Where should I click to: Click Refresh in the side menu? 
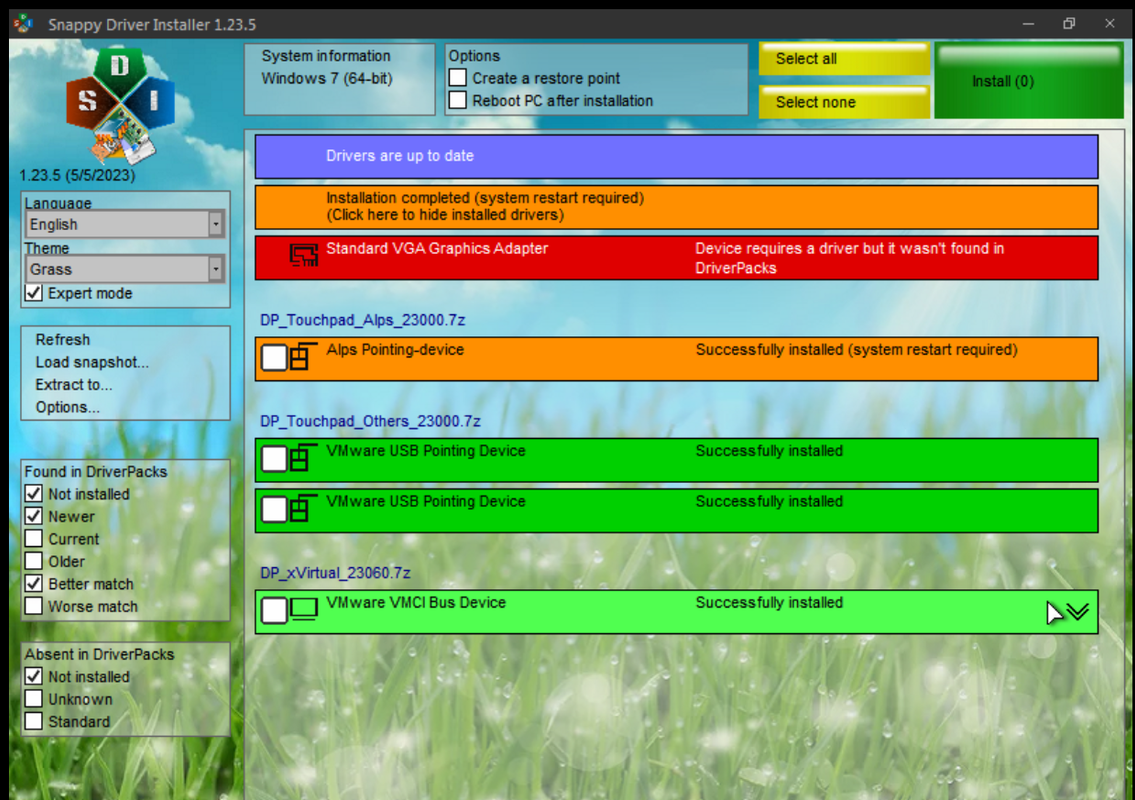pos(63,340)
